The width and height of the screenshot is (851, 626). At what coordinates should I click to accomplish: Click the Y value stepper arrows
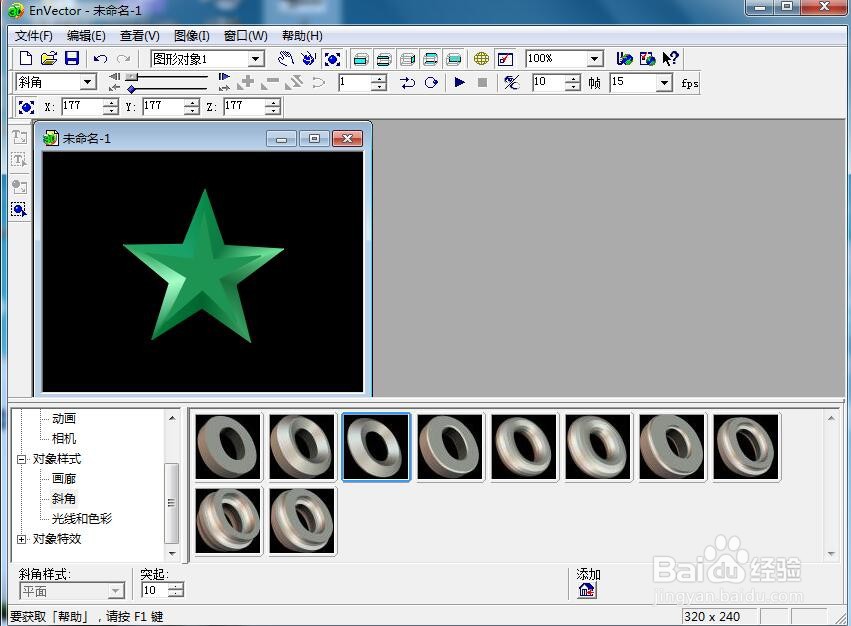[x=191, y=106]
